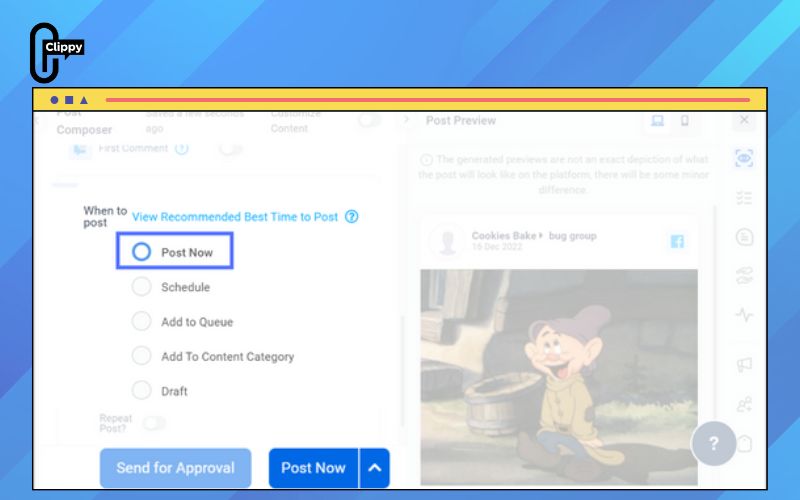Expand the Post Now button arrow menu
Screen dimensions: 800x500
tap(374, 468)
